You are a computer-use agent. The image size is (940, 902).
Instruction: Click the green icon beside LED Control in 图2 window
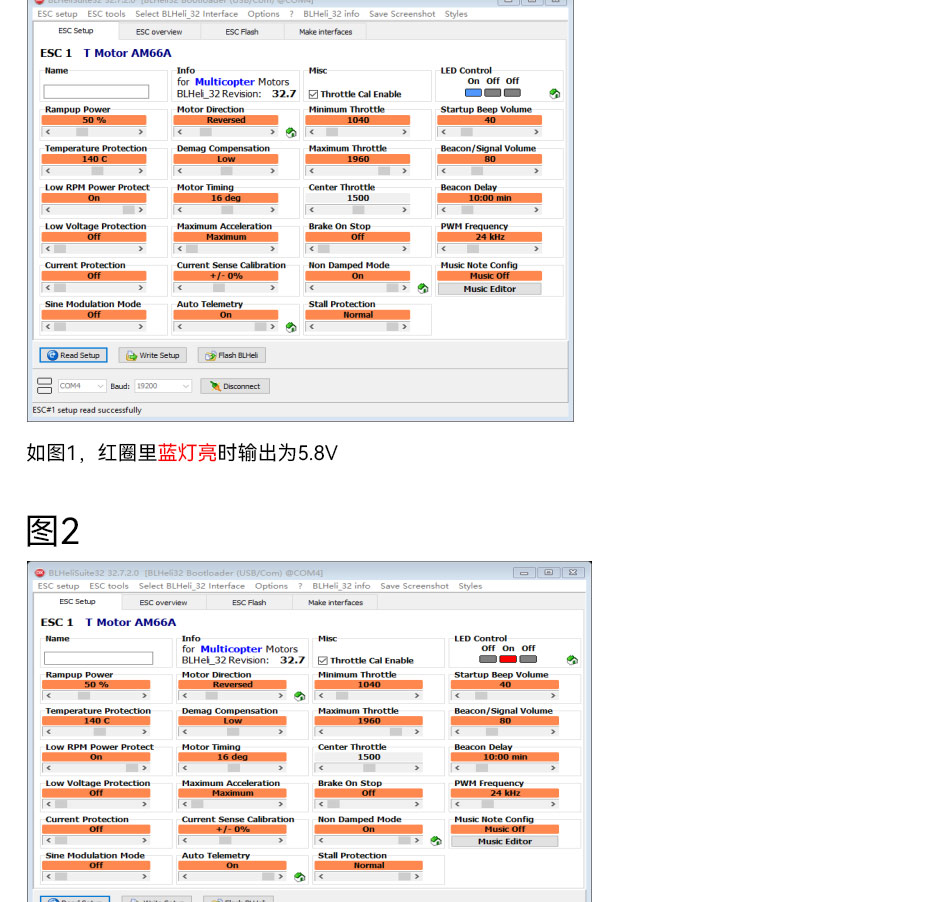coord(572,660)
